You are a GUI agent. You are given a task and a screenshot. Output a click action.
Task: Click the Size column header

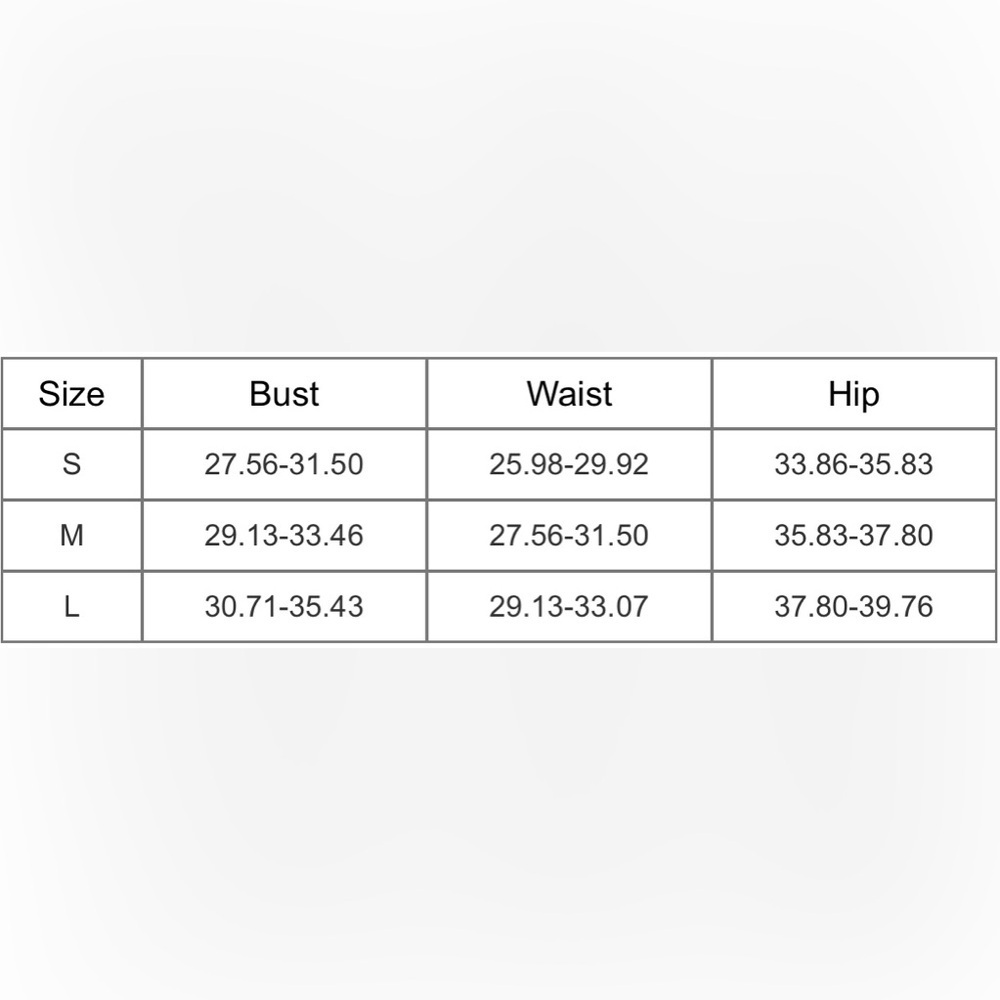point(71,393)
